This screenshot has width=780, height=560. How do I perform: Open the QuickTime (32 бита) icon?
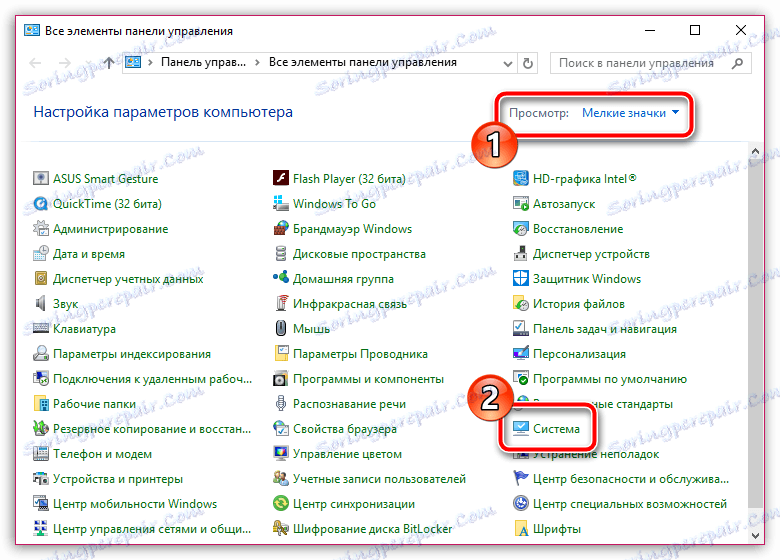pos(40,203)
